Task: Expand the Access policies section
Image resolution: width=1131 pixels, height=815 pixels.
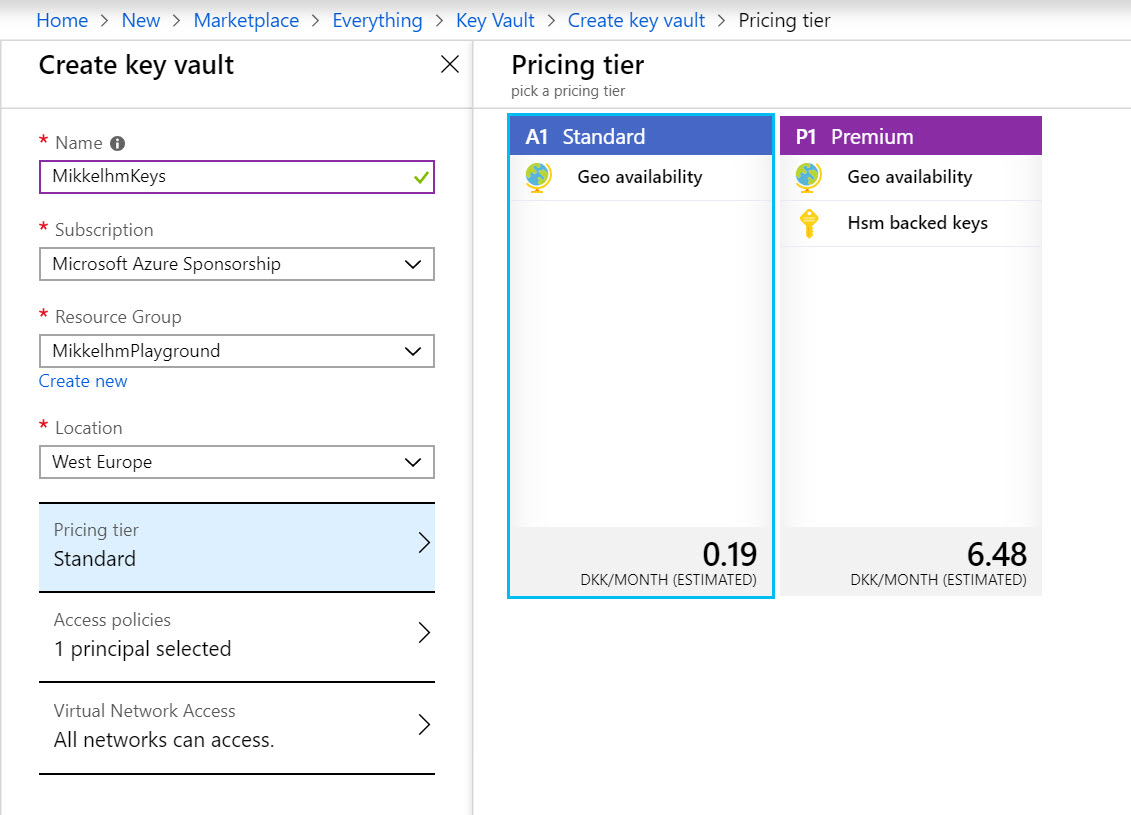Action: click(236, 636)
